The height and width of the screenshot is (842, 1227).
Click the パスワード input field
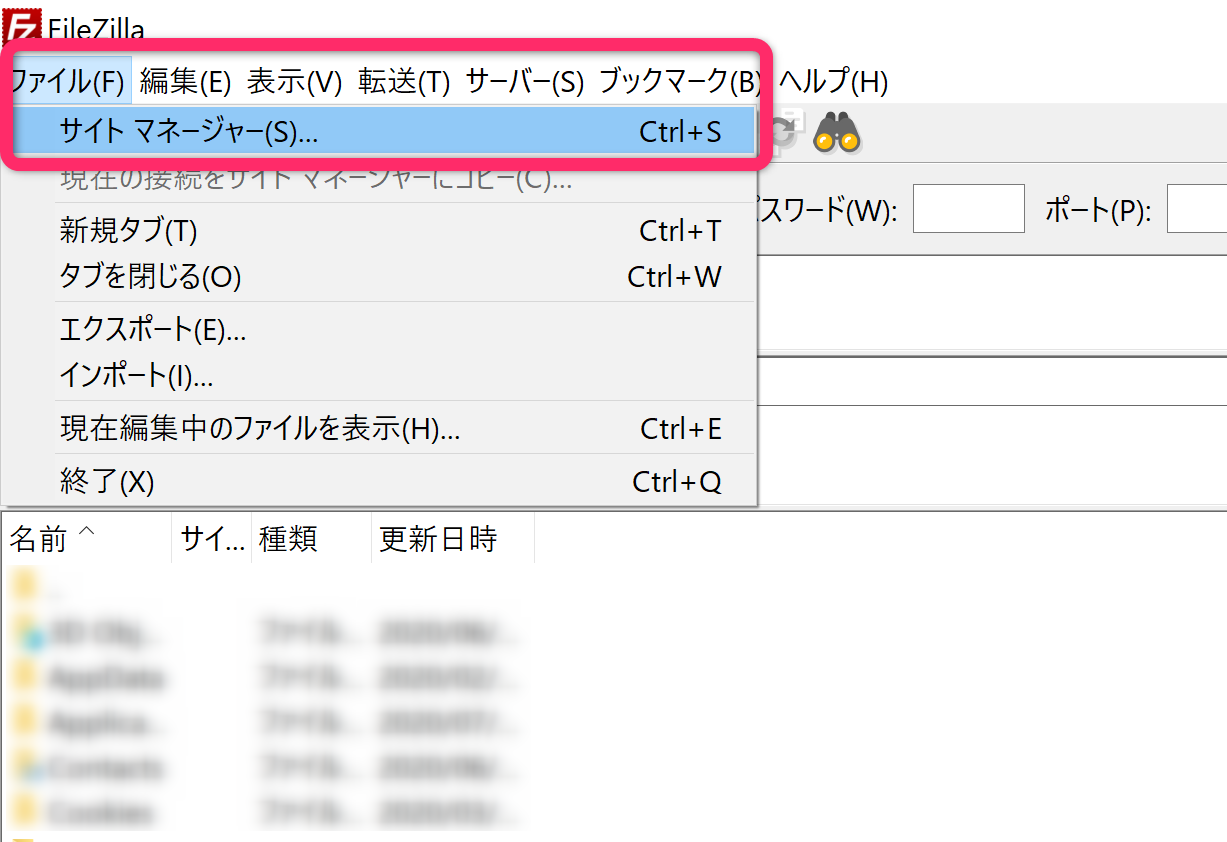(x=967, y=208)
